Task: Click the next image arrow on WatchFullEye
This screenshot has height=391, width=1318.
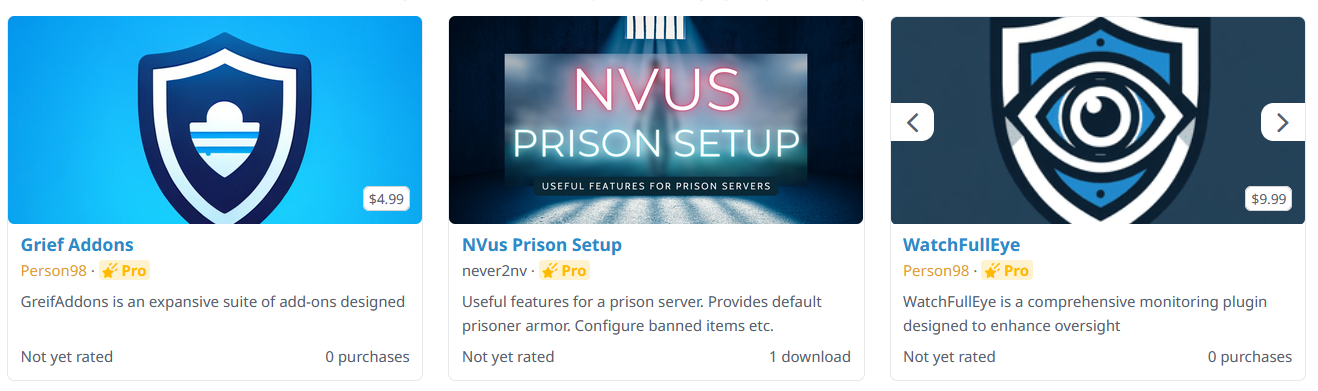Action: pos(1283,122)
